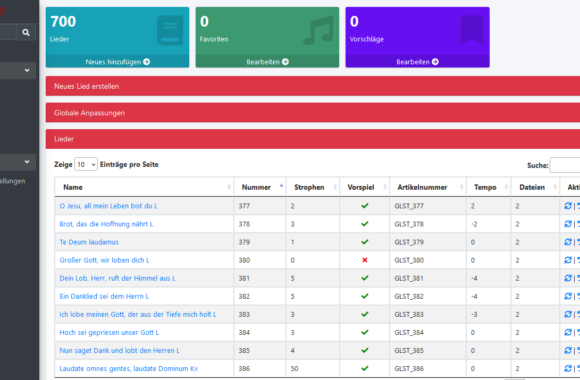Expand the Neues Lied erstellen panel
This screenshot has width=580, height=380.
[313, 86]
